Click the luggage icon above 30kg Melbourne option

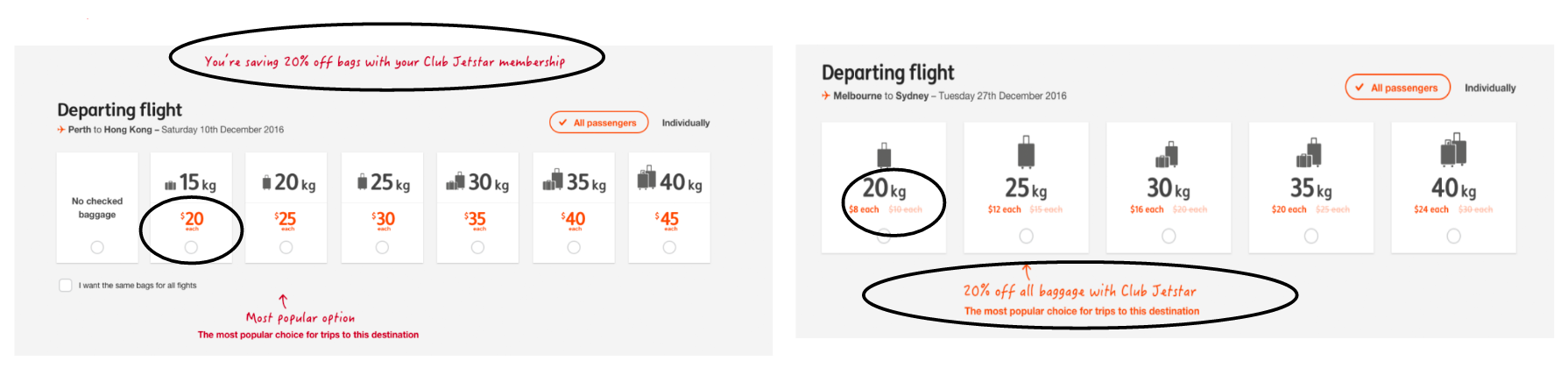click(x=1167, y=155)
